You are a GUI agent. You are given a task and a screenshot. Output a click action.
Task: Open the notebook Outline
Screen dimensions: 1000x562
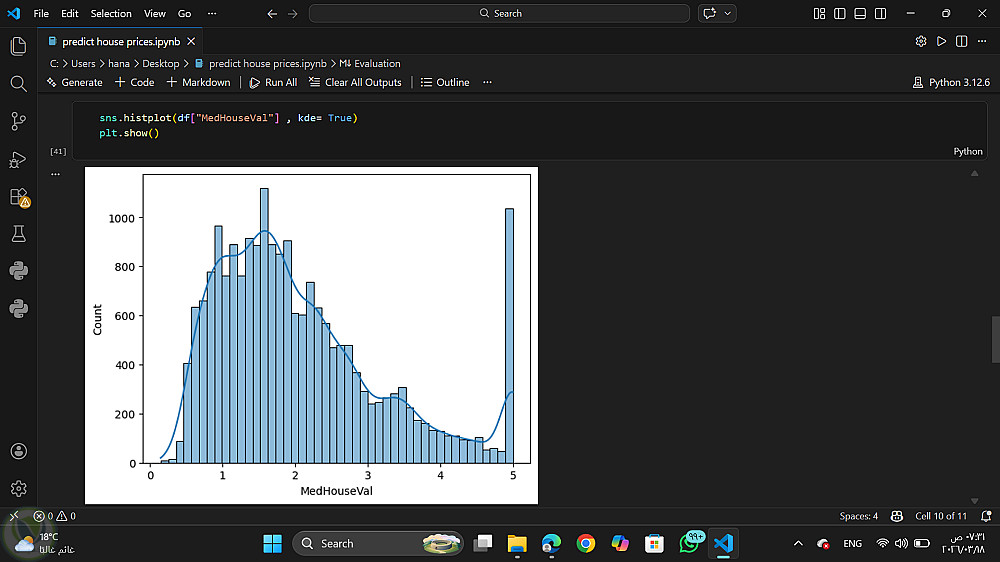(x=445, y=82)
